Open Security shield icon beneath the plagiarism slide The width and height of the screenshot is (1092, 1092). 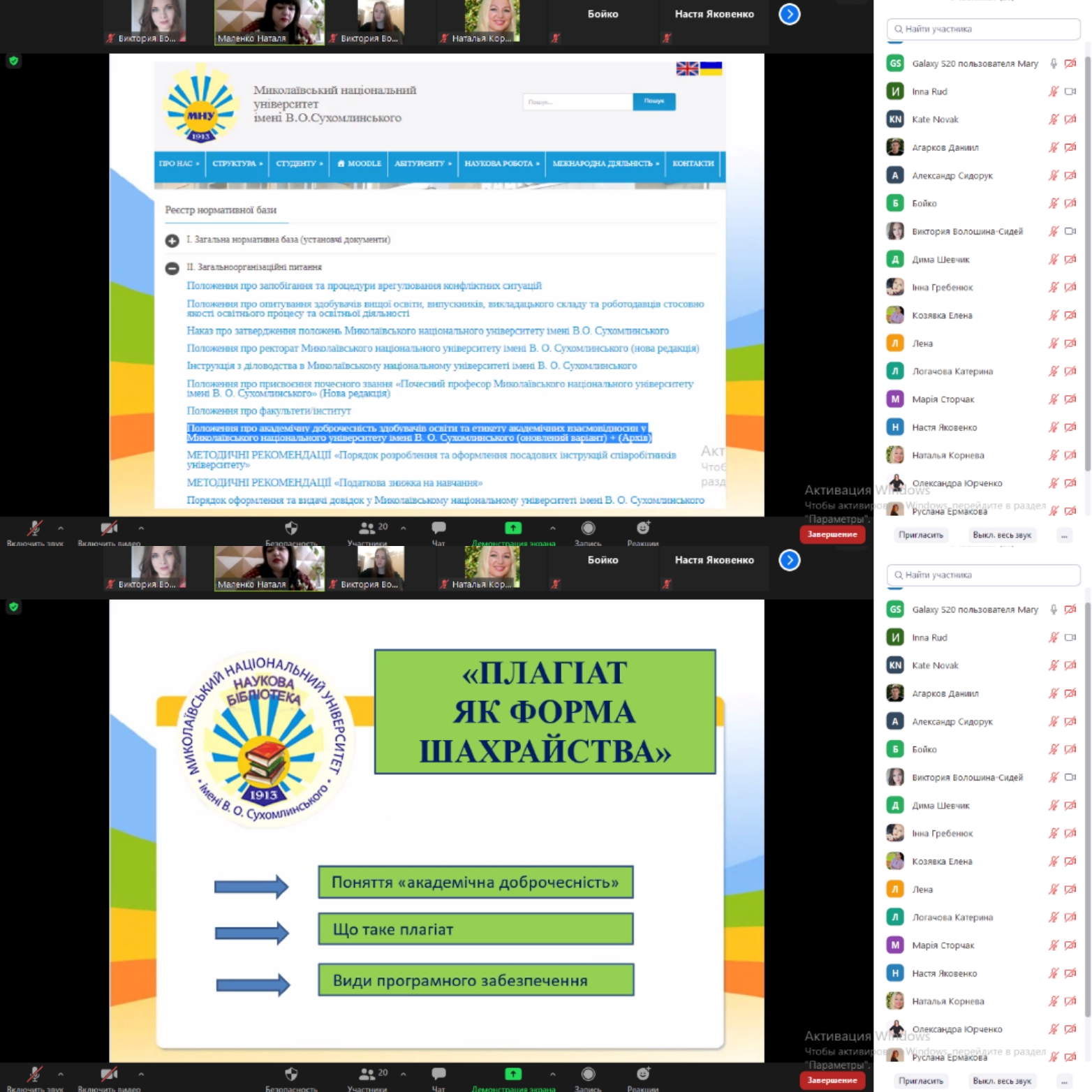pyautogui.click(x=291, y=1075)
